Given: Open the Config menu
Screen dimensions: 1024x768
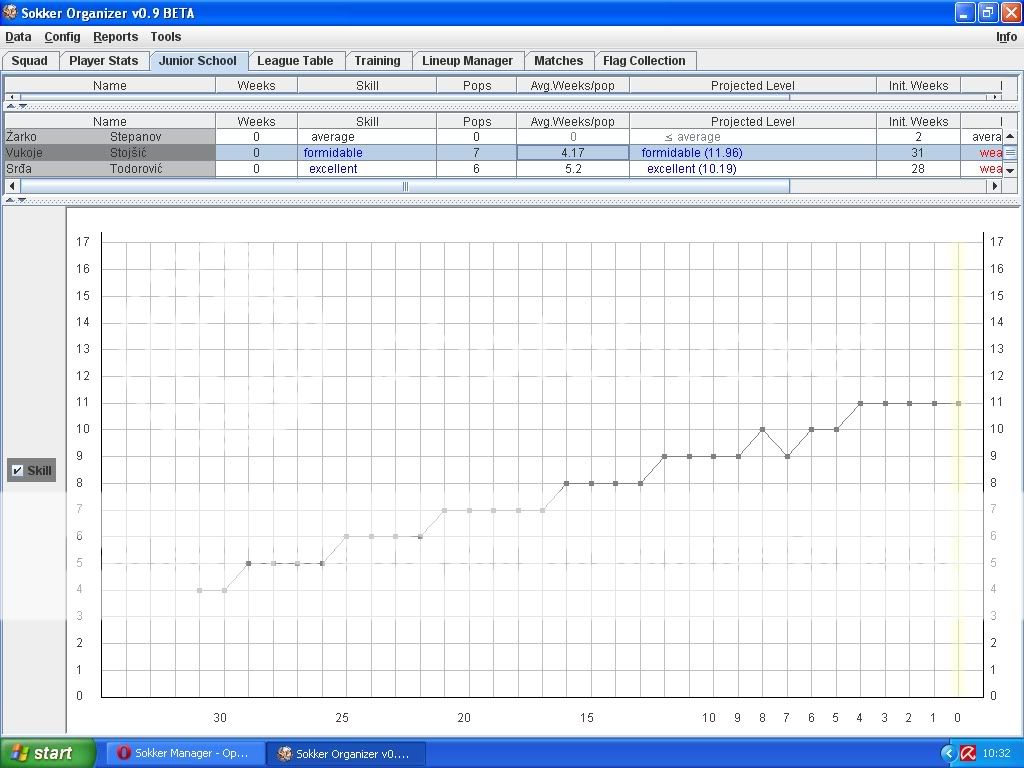Looking at the screenshot, I should point(62,37).
